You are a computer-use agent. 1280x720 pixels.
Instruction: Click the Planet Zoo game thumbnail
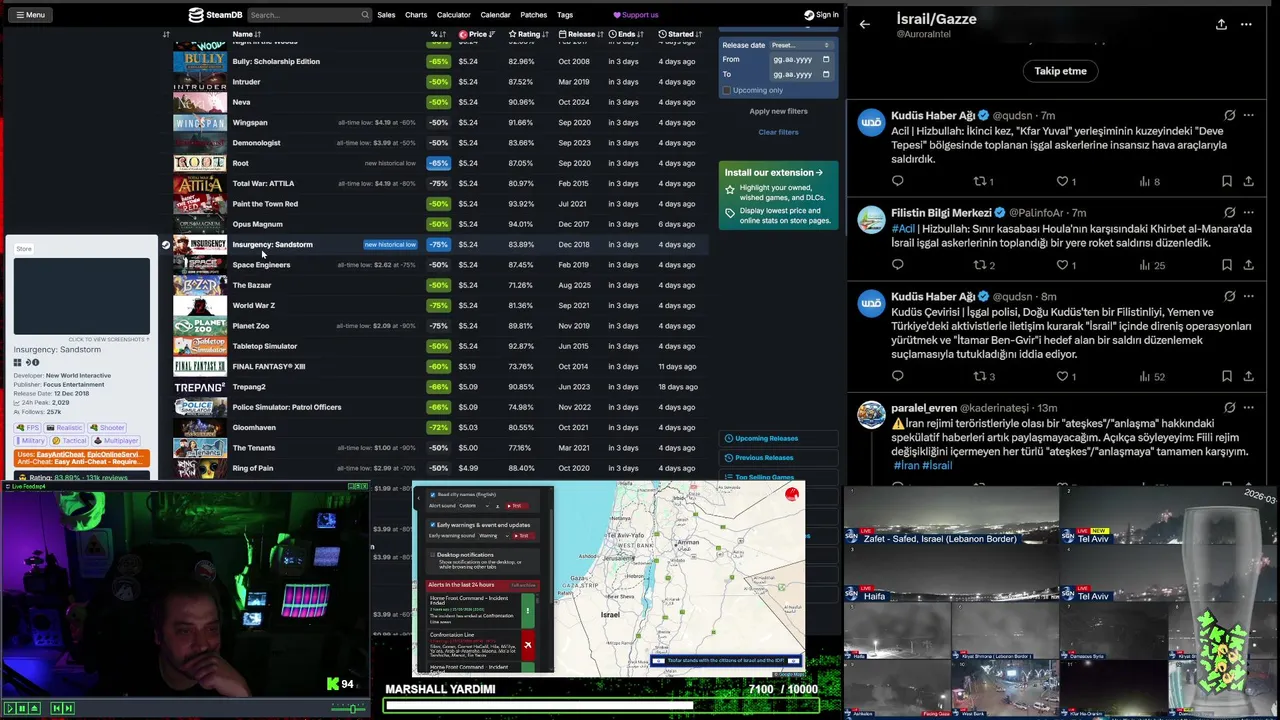pyautogui.click(x=200, y=326)
